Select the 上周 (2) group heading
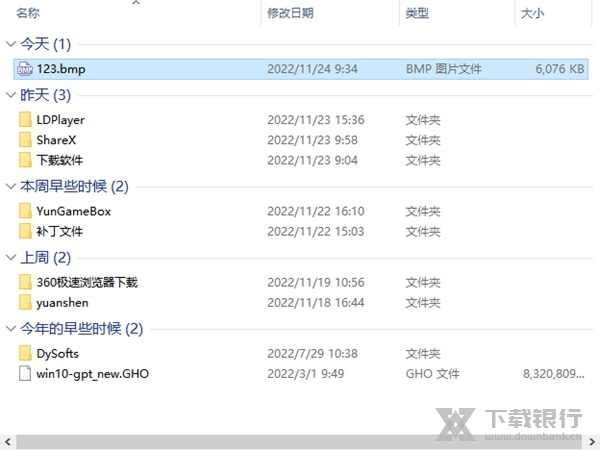Screen dimensions: 600x450 pos(46,258)
